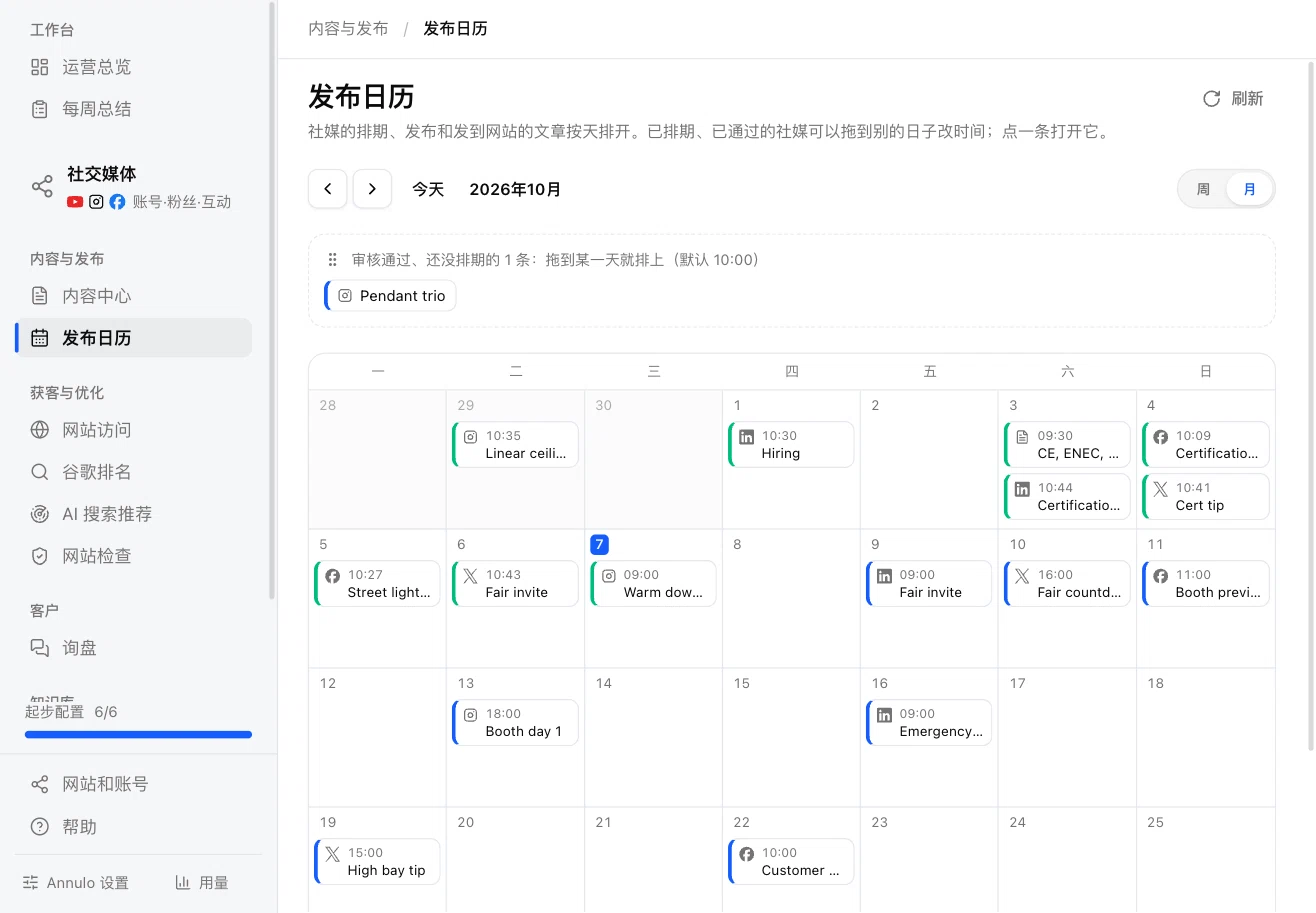The width and height of the screenshot is (1316, 913).
Task: Switch calendar to 周 view
Action: [1203, 189]
